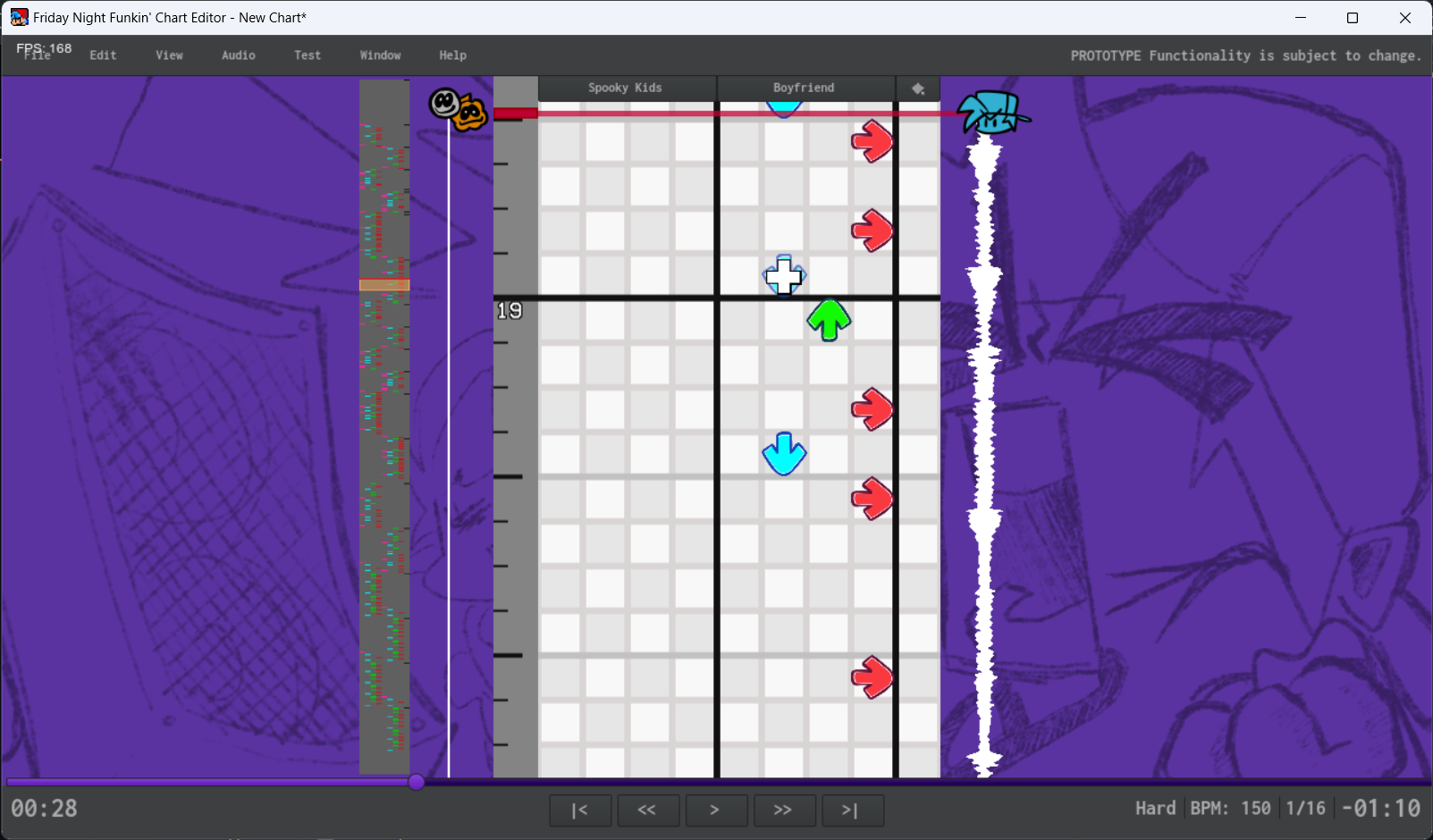
Task: Open the Audio menu
Action: tap(239, 55)
